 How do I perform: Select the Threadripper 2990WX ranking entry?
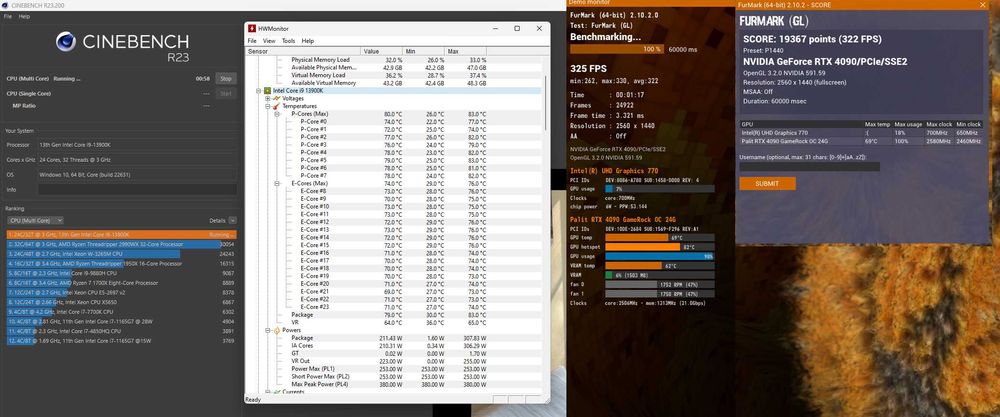point(121,244)
